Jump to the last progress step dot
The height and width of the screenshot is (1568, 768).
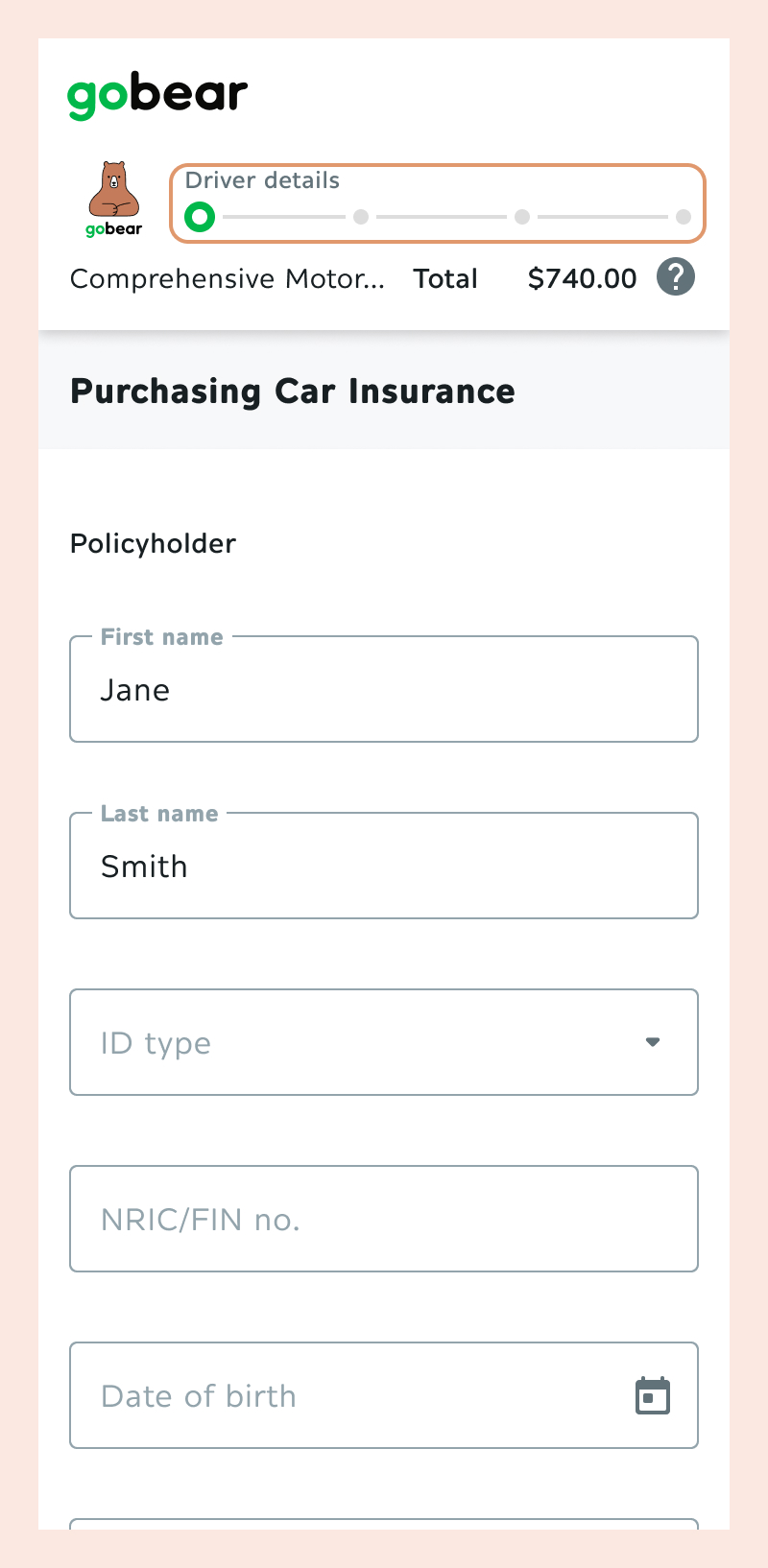[x=684, y=217]
